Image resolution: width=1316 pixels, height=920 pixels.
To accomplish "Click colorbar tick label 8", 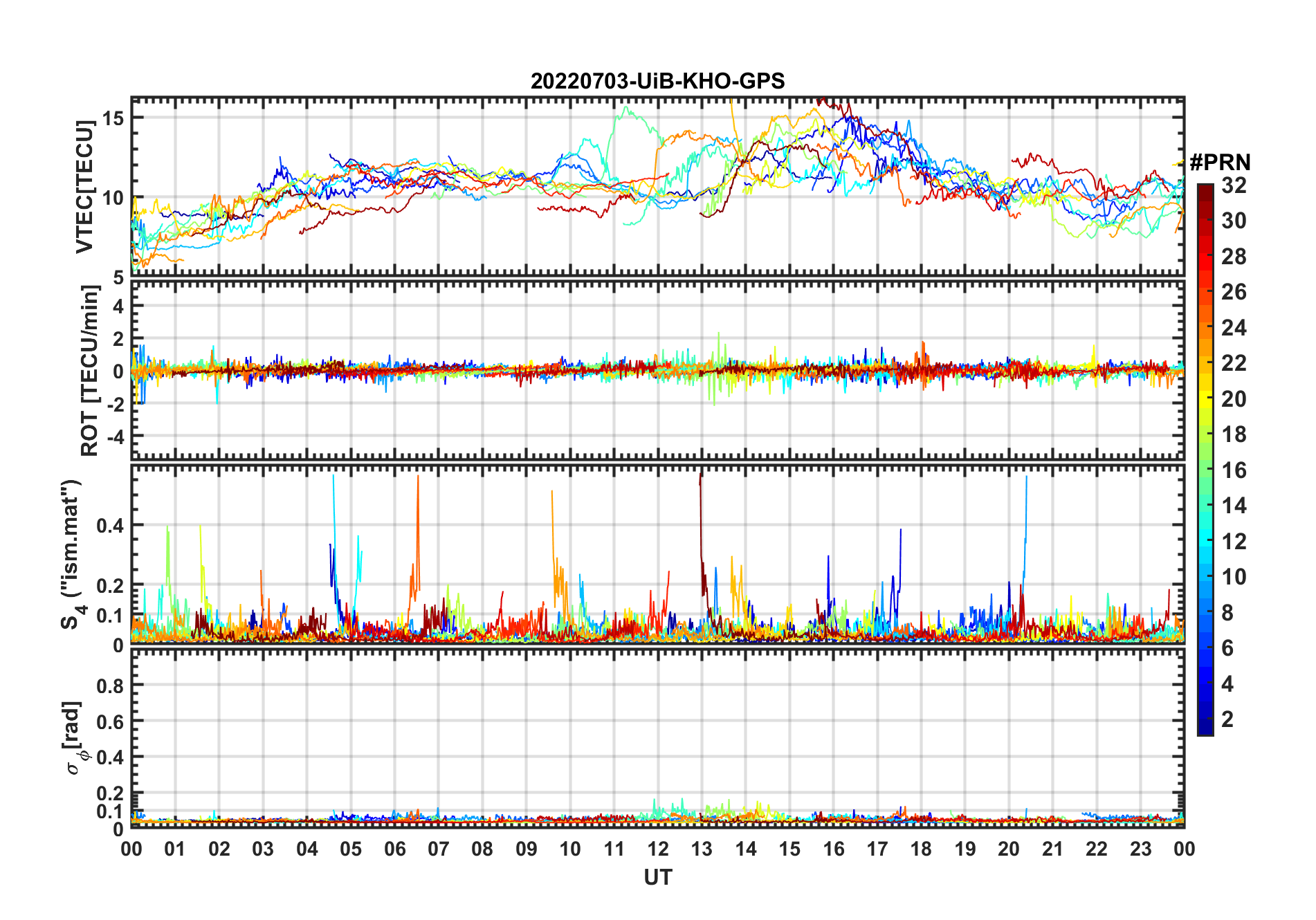I will (1227, 612).
